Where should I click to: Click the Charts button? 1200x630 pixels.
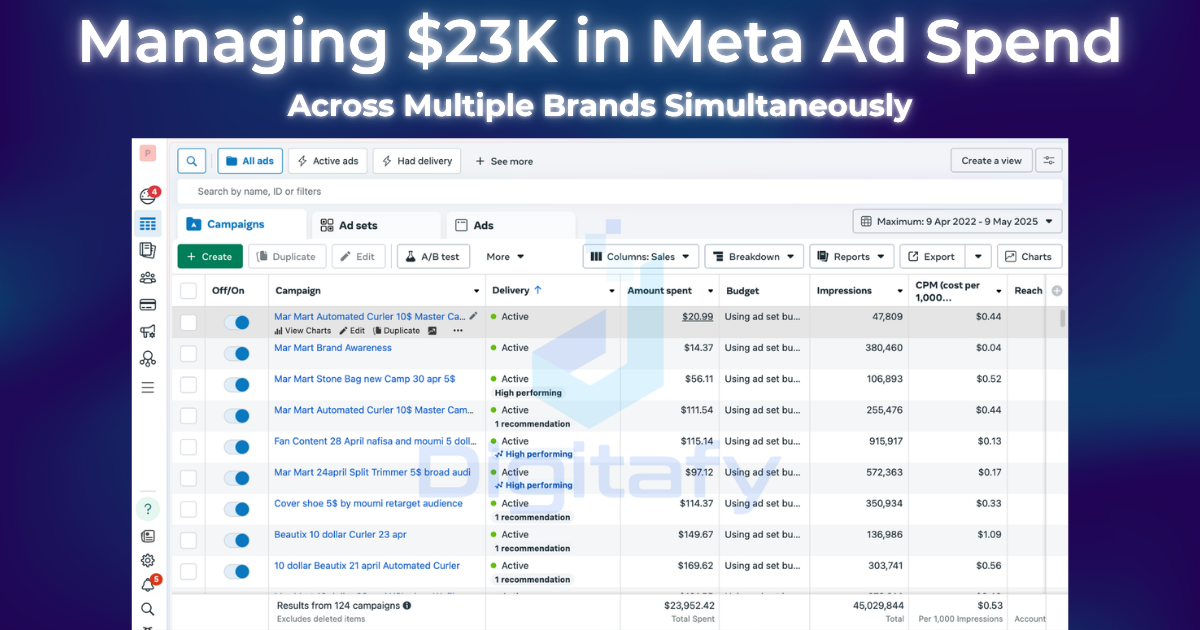(x=1029, y=257)
